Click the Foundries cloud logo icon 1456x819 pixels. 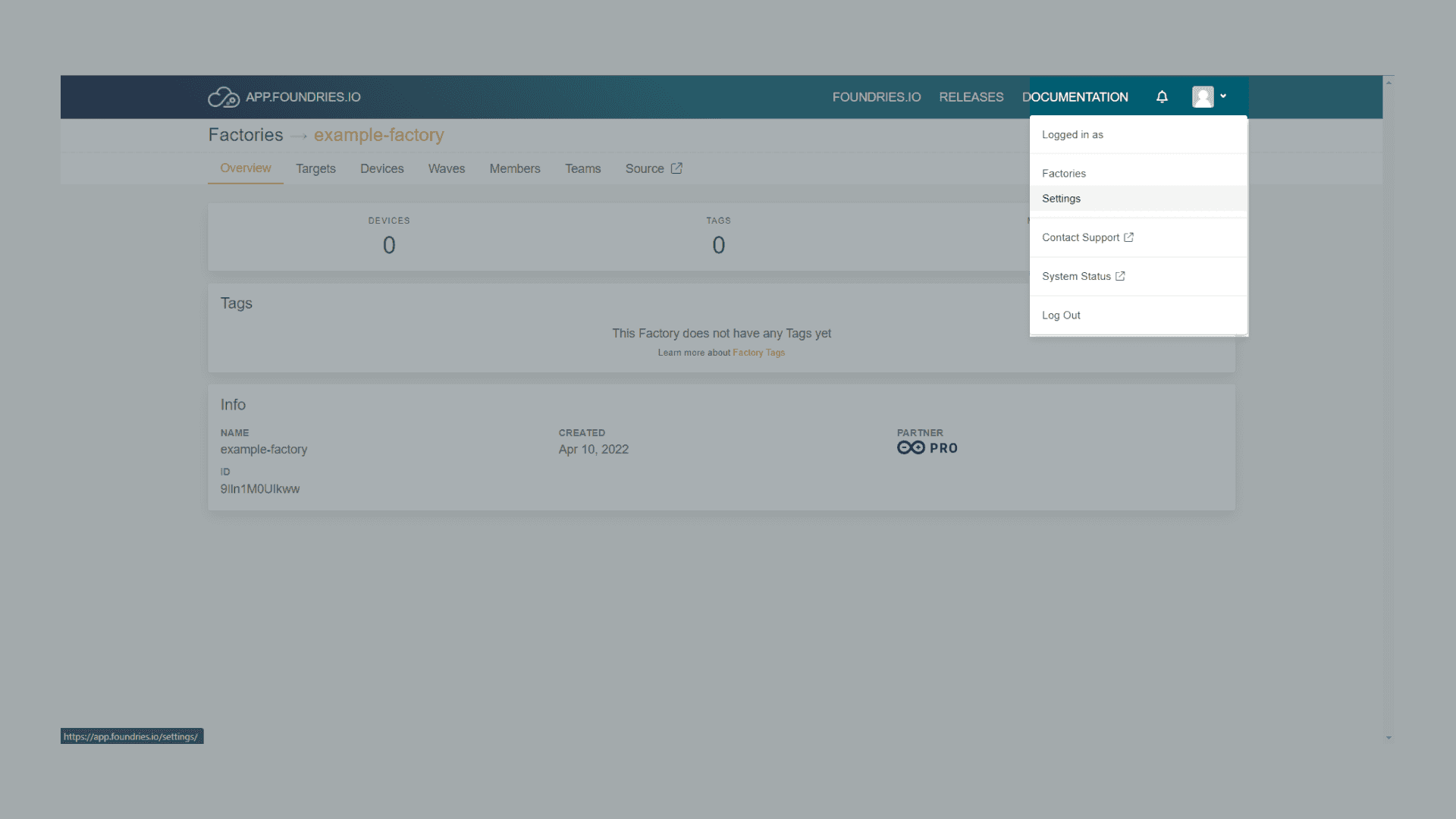pos(223,97)
